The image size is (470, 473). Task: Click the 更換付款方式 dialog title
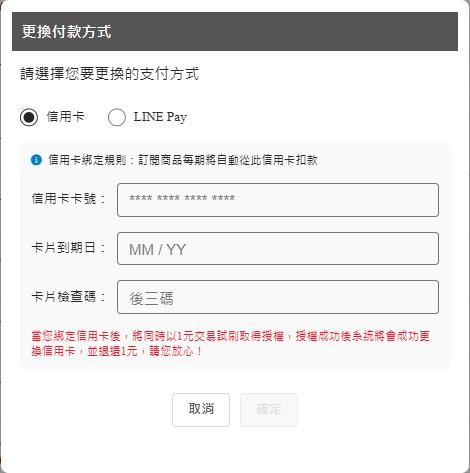(x=66, y=32)
